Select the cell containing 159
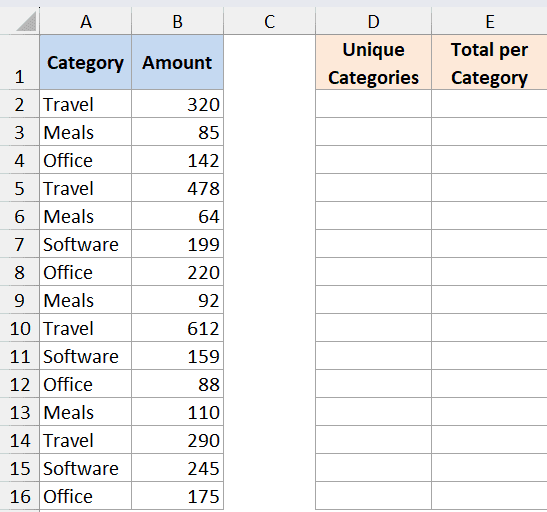This screenshot has height=512, width=547. [x=177, y=356]
